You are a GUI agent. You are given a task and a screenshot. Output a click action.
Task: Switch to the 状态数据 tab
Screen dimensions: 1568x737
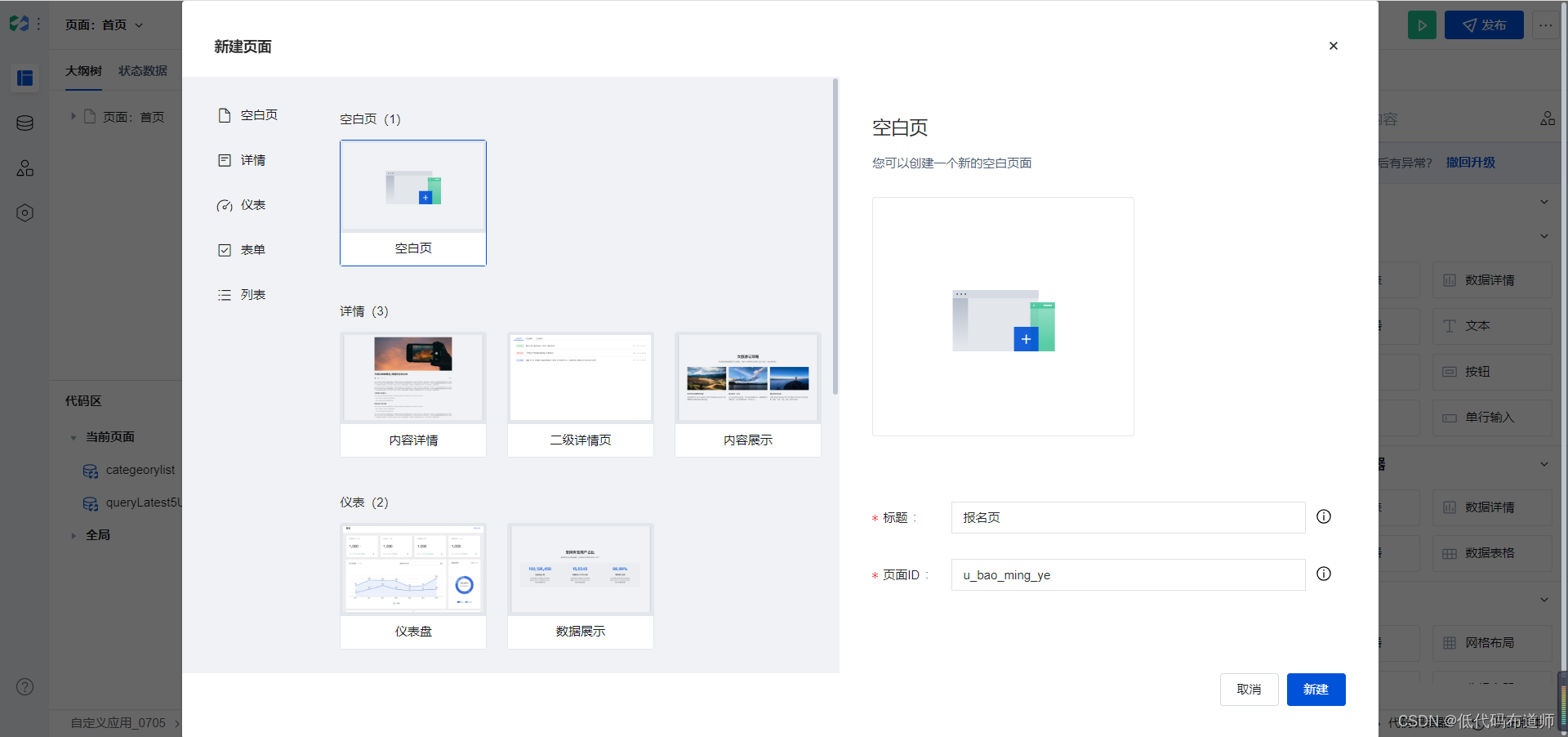pyautogui.click(x=143, y=71)
